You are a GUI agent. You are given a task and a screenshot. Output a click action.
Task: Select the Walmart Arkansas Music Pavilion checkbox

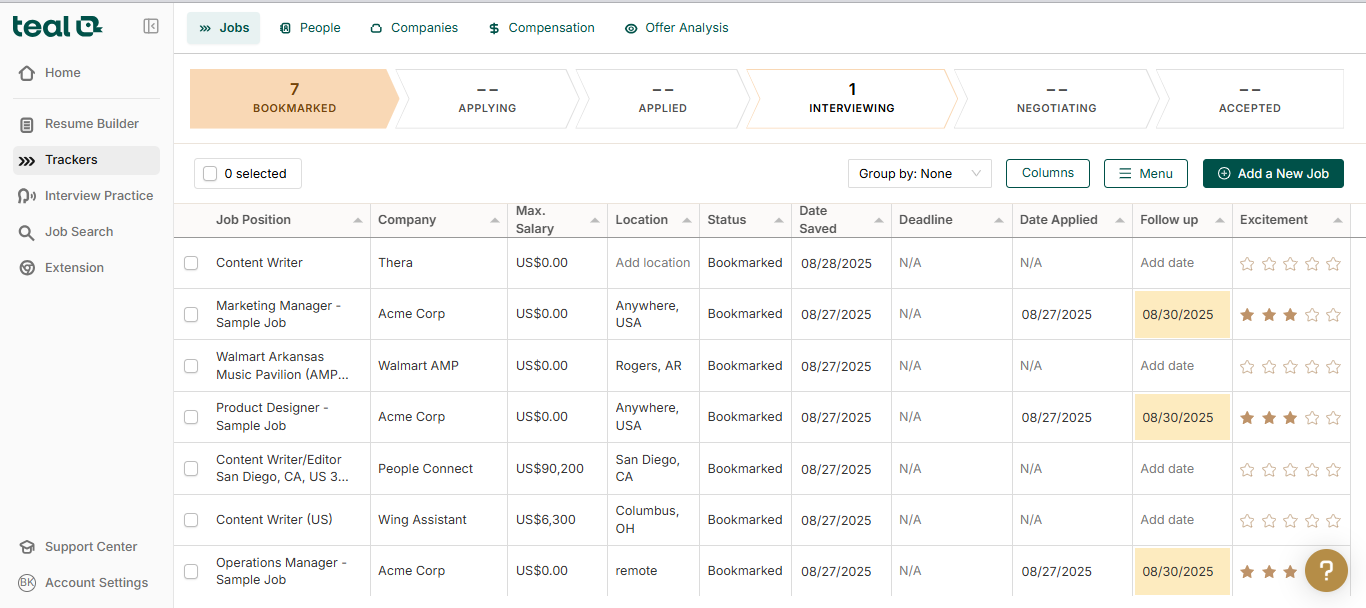click(191, 365)
